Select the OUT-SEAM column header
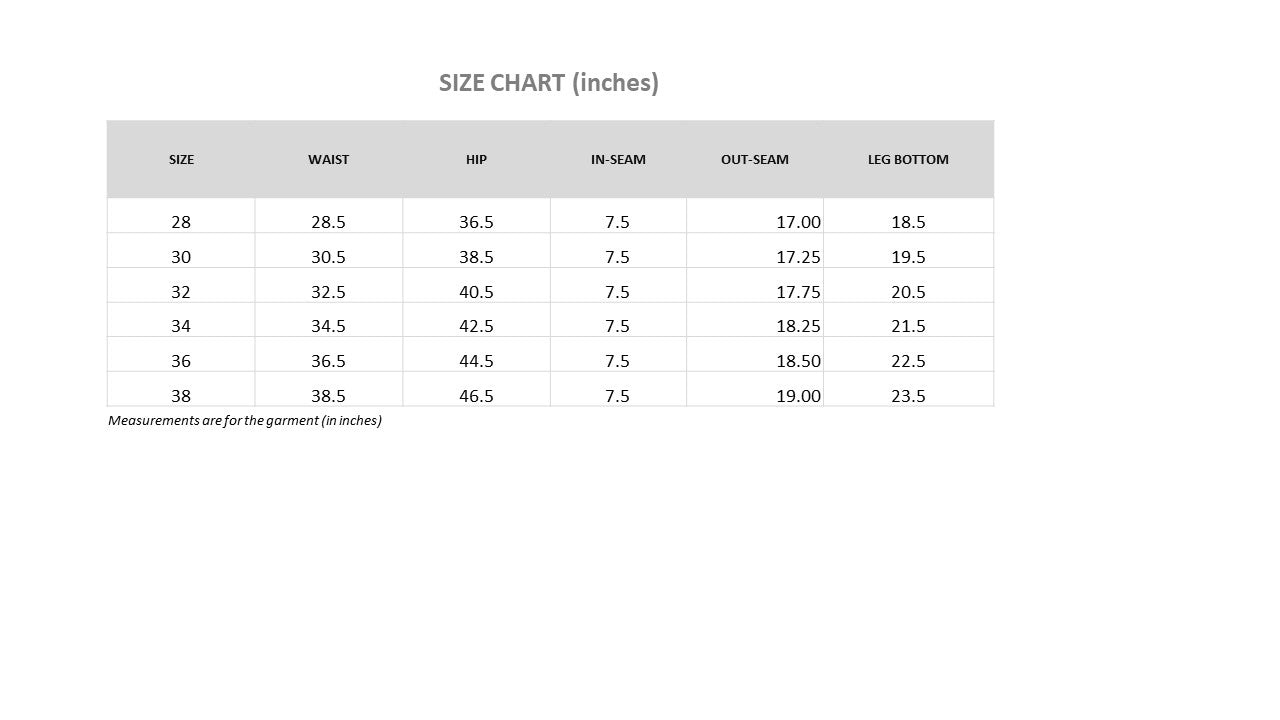The width and height of the screenshot is (1280, 720). pos(755,159)
